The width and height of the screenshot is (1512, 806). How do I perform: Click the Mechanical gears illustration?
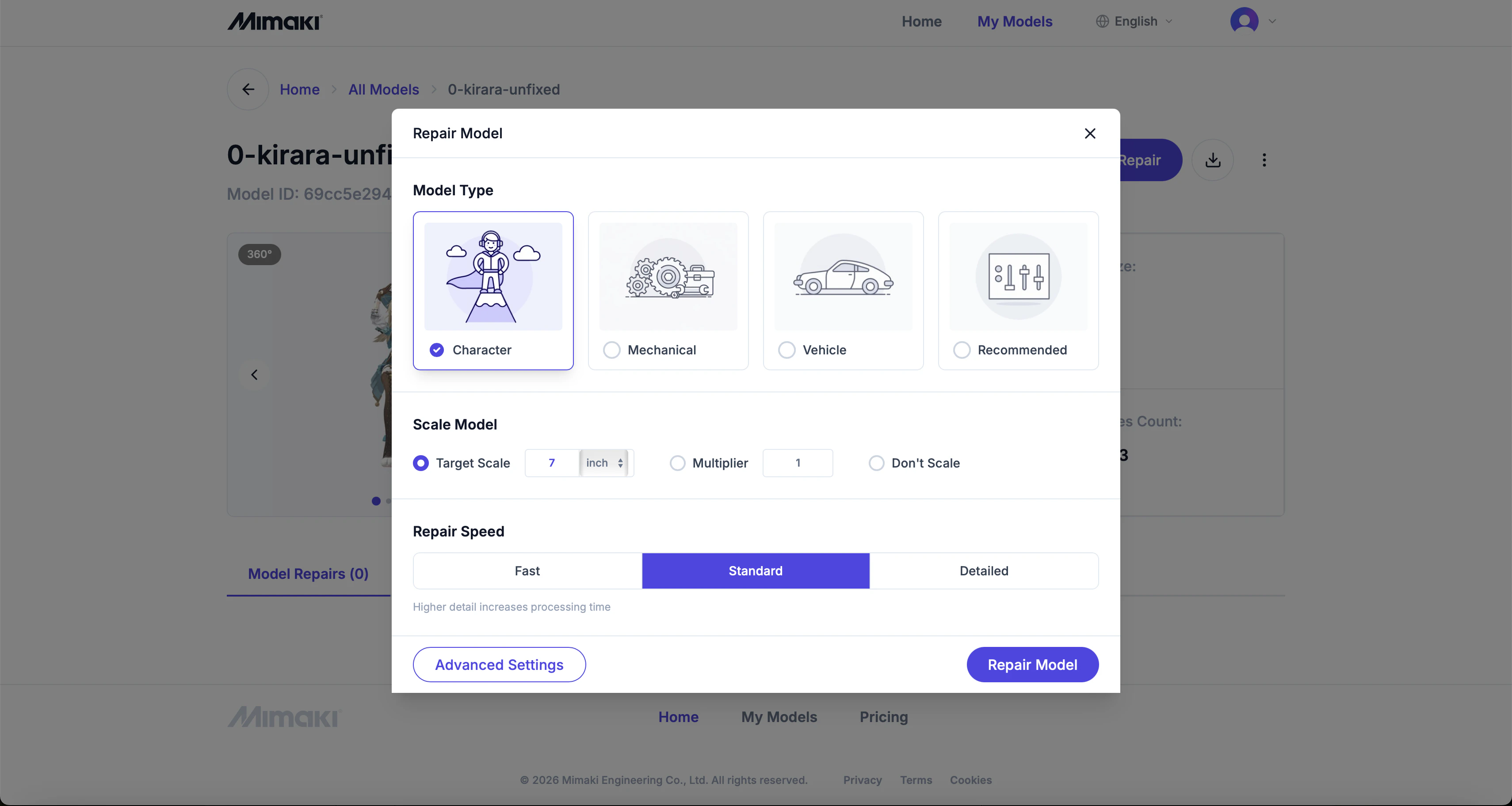click(x=668, y=276)
